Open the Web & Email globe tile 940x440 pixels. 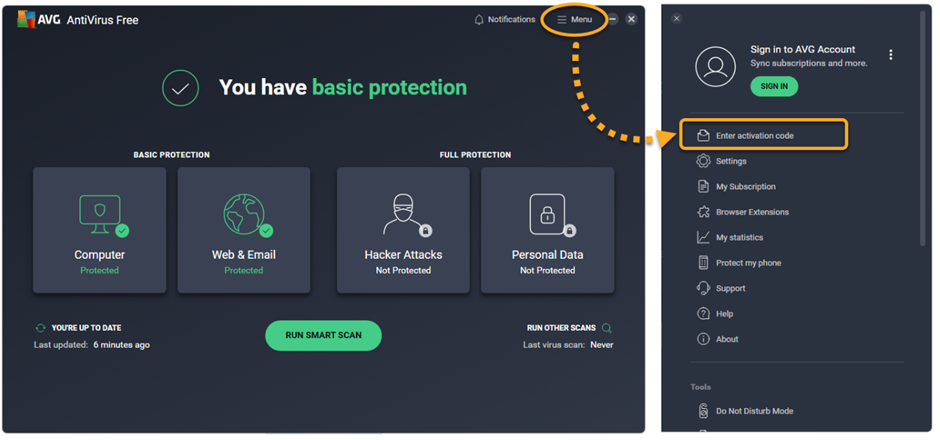(x=243, y=230)
